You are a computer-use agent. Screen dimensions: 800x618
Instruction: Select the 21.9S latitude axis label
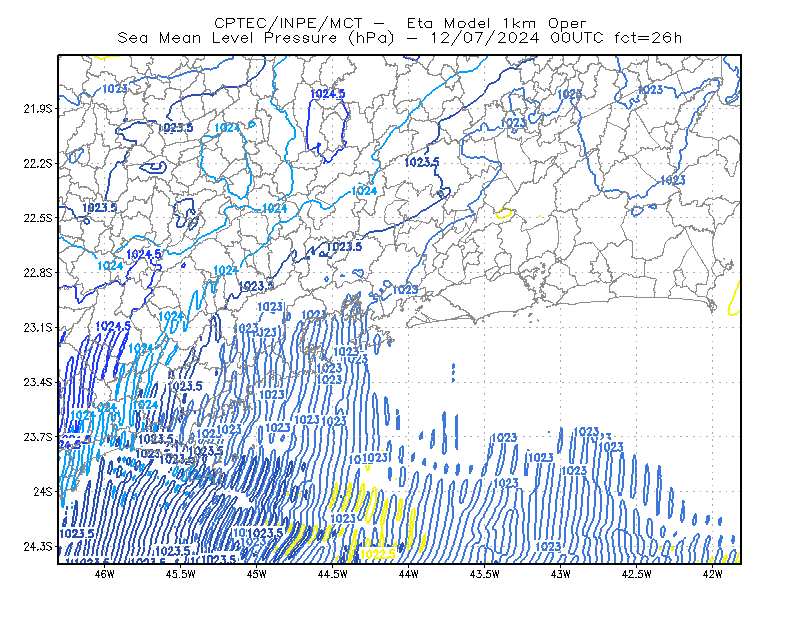pos(38,109)
